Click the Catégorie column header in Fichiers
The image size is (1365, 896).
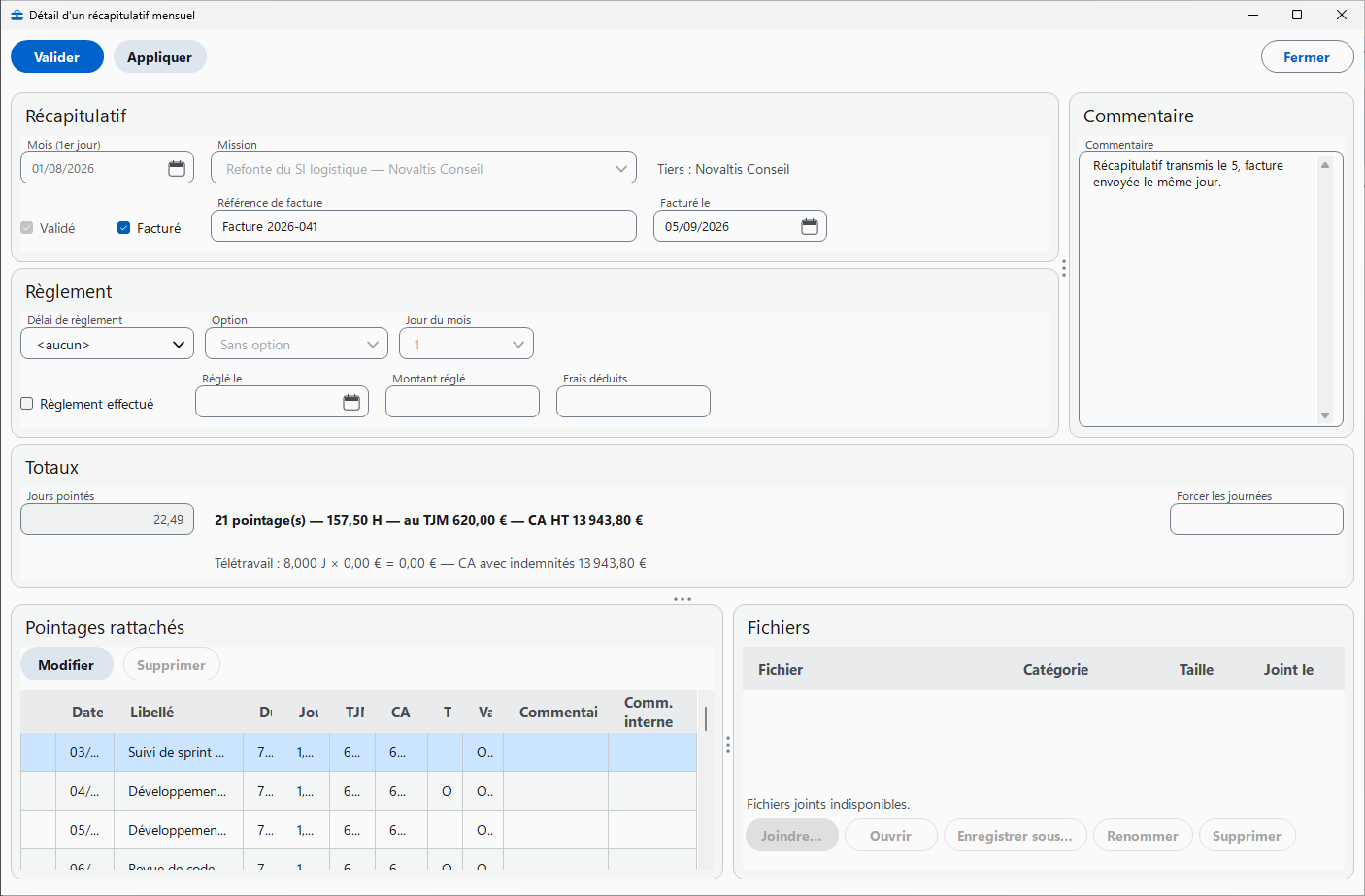point(1055,669)
